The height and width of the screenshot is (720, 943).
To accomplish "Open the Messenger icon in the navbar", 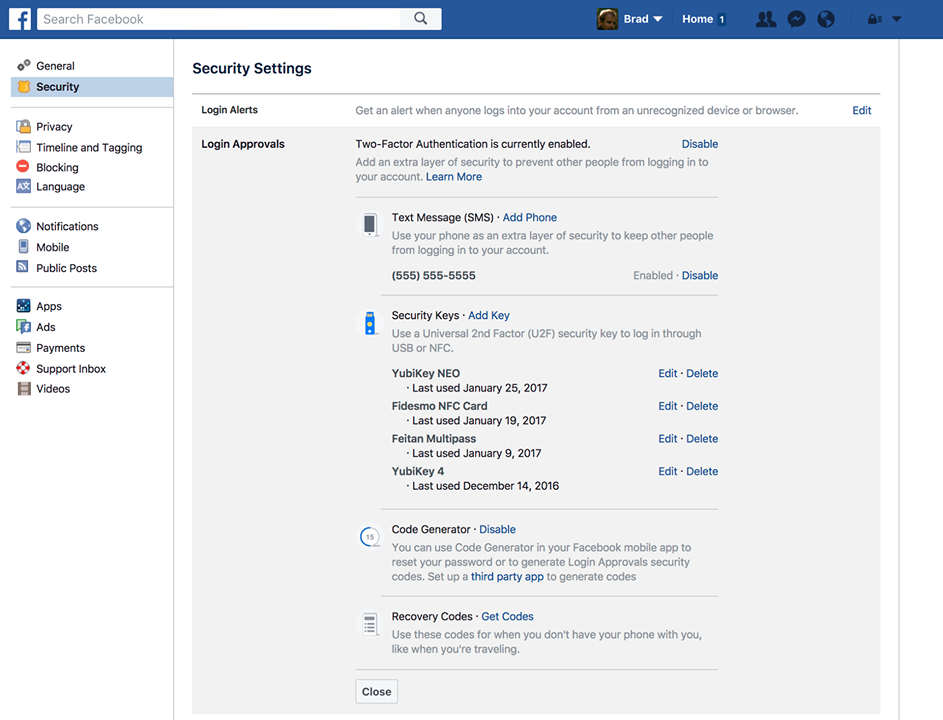I will pyautogui.click(x=796, y=18).
